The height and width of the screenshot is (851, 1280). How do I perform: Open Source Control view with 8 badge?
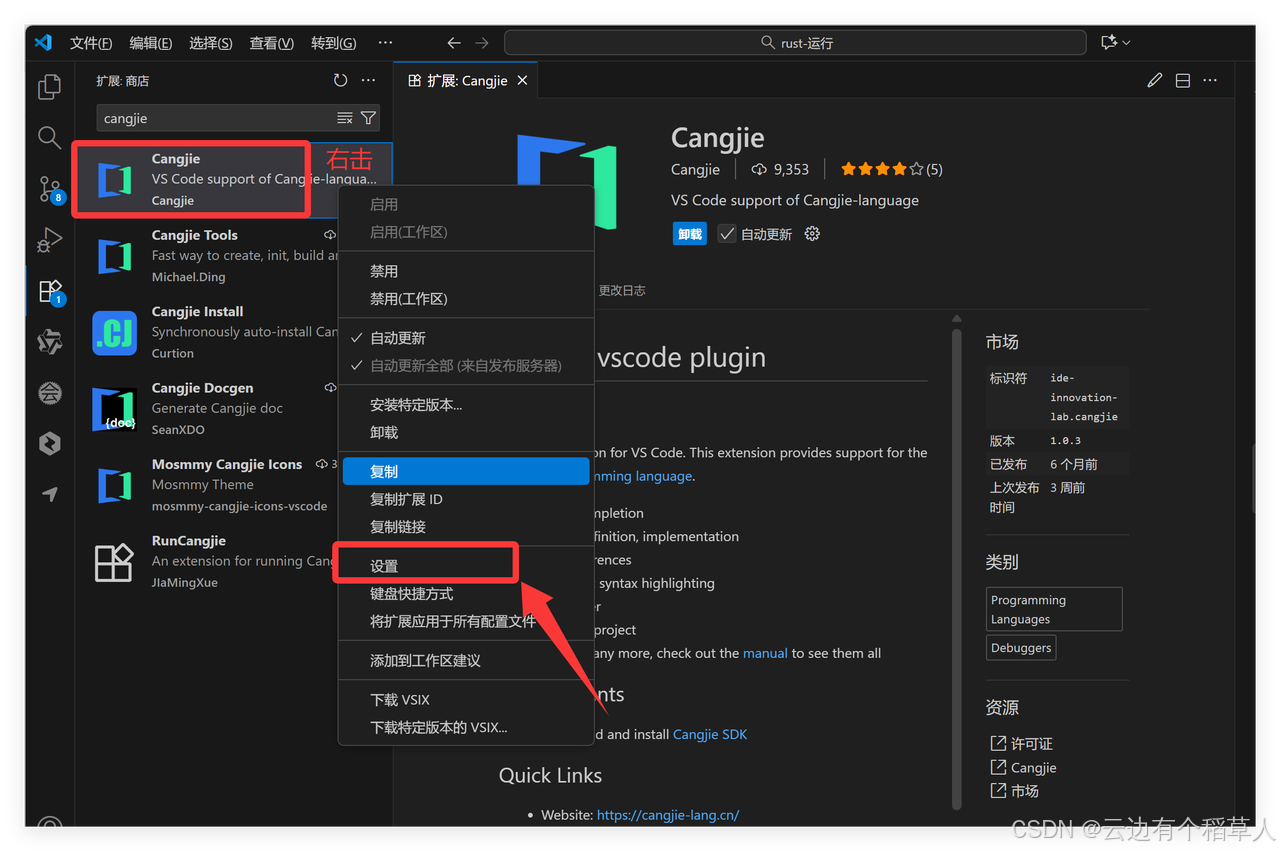[50, 189]
